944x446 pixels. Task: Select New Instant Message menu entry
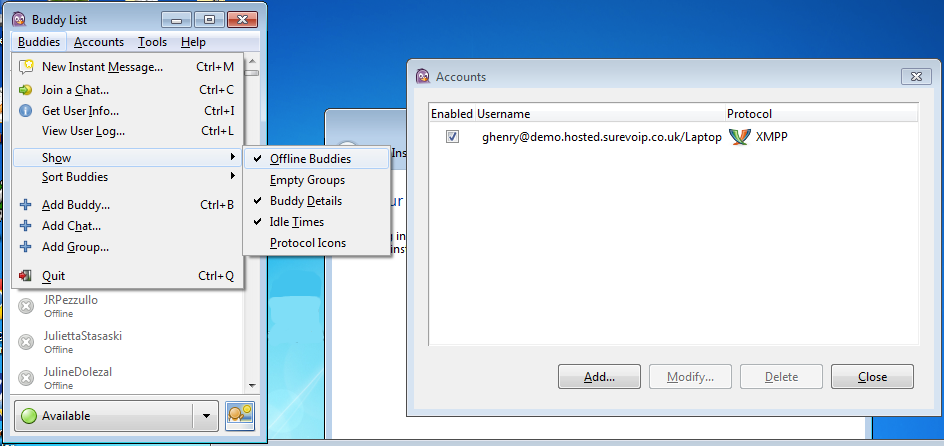coord(128,67)
